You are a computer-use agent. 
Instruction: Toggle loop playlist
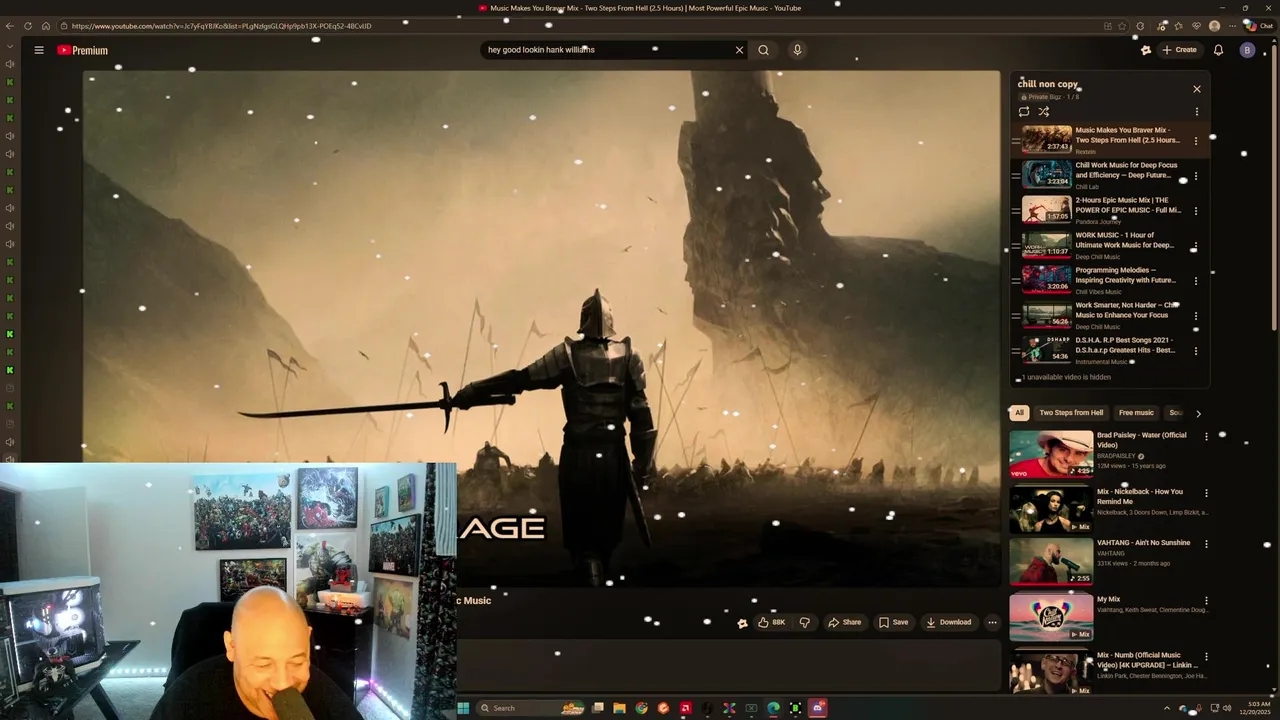(x=1024, y=112)
